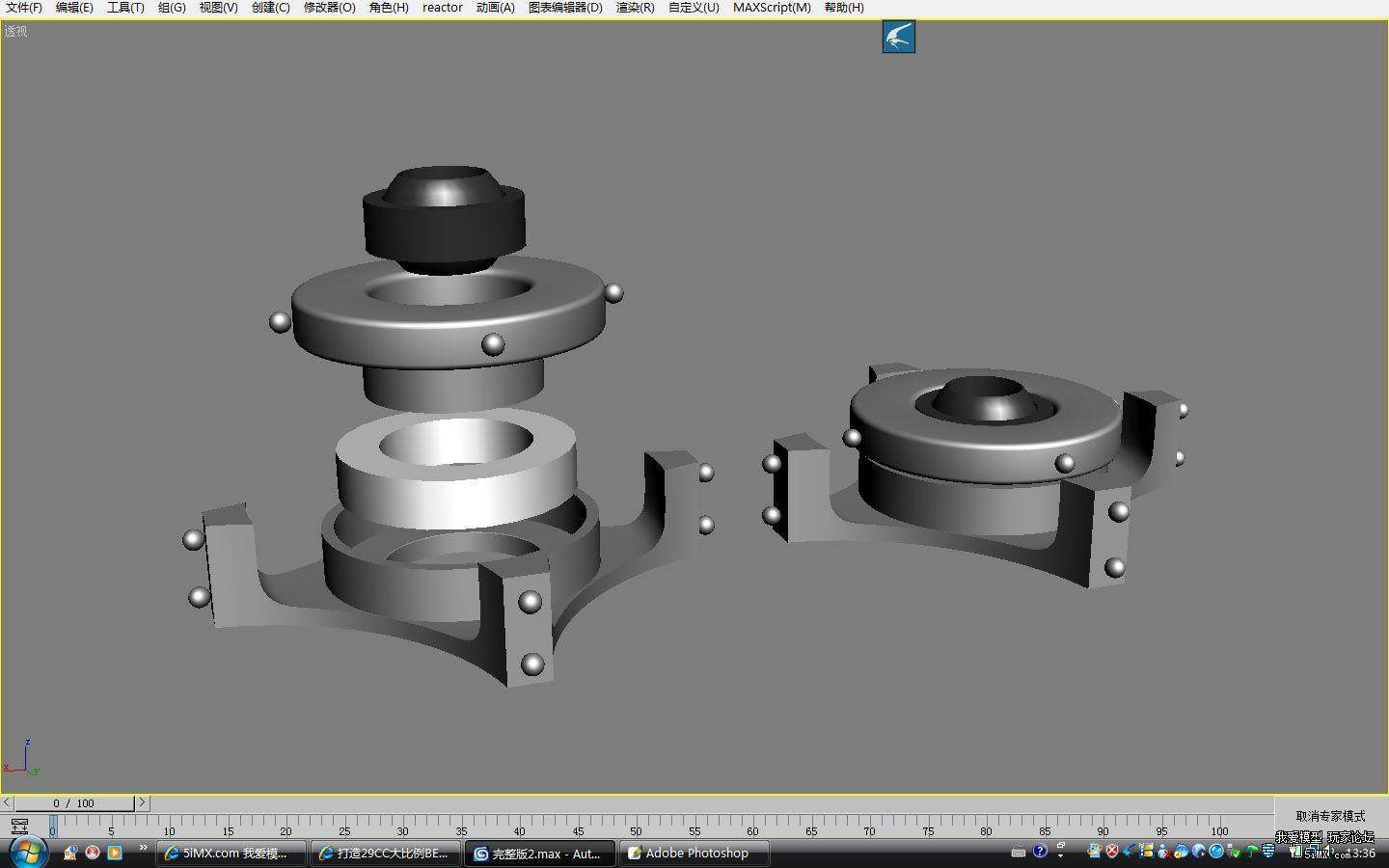The width and height of the screenshot is (1389, 868).
Task: Open the 动画(A) menu
Action: click(x=495, y=8)
